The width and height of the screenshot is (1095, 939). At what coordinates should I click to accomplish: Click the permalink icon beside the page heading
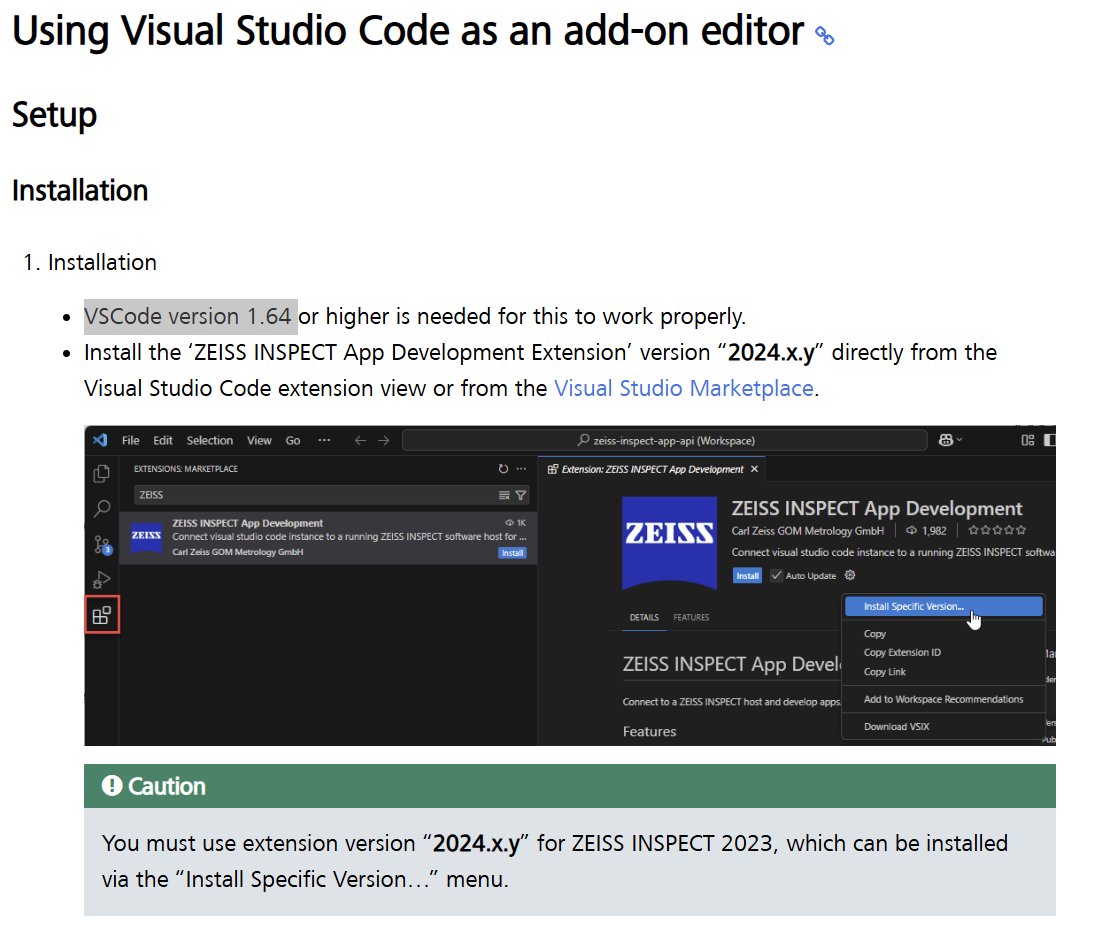click(x=824, y=36)
